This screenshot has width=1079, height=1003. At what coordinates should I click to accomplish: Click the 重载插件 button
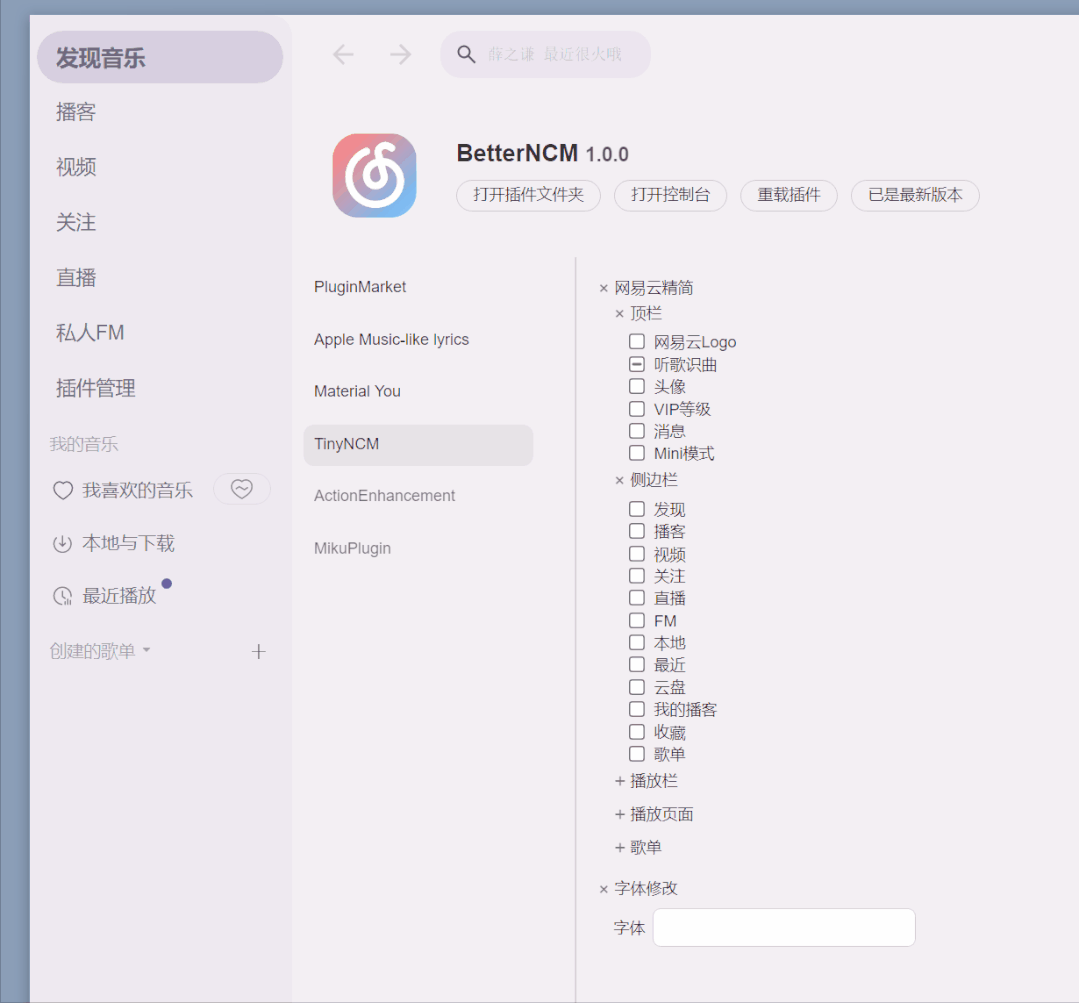[789, 195]
